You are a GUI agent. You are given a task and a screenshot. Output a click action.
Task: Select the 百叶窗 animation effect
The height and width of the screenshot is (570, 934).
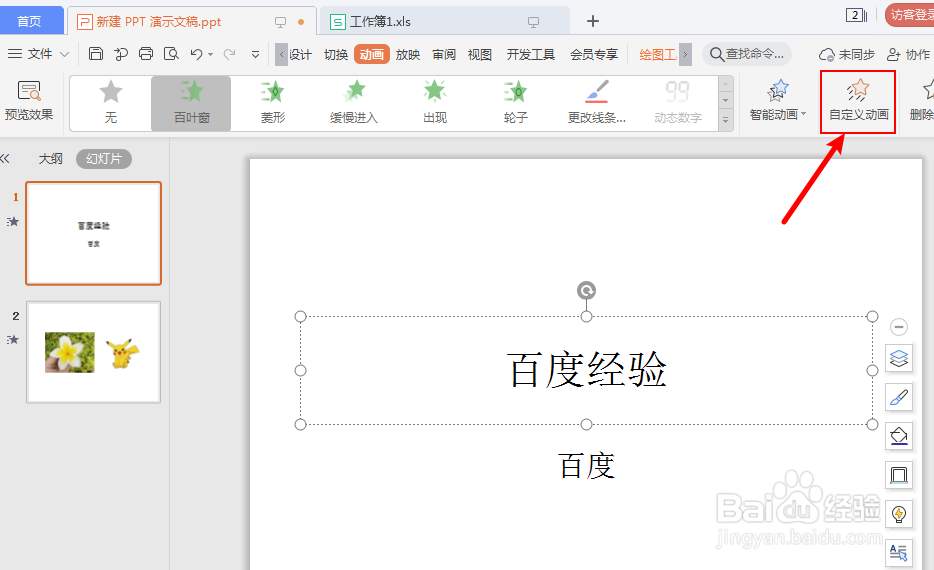pyautogui.click(x=192, y=102)
